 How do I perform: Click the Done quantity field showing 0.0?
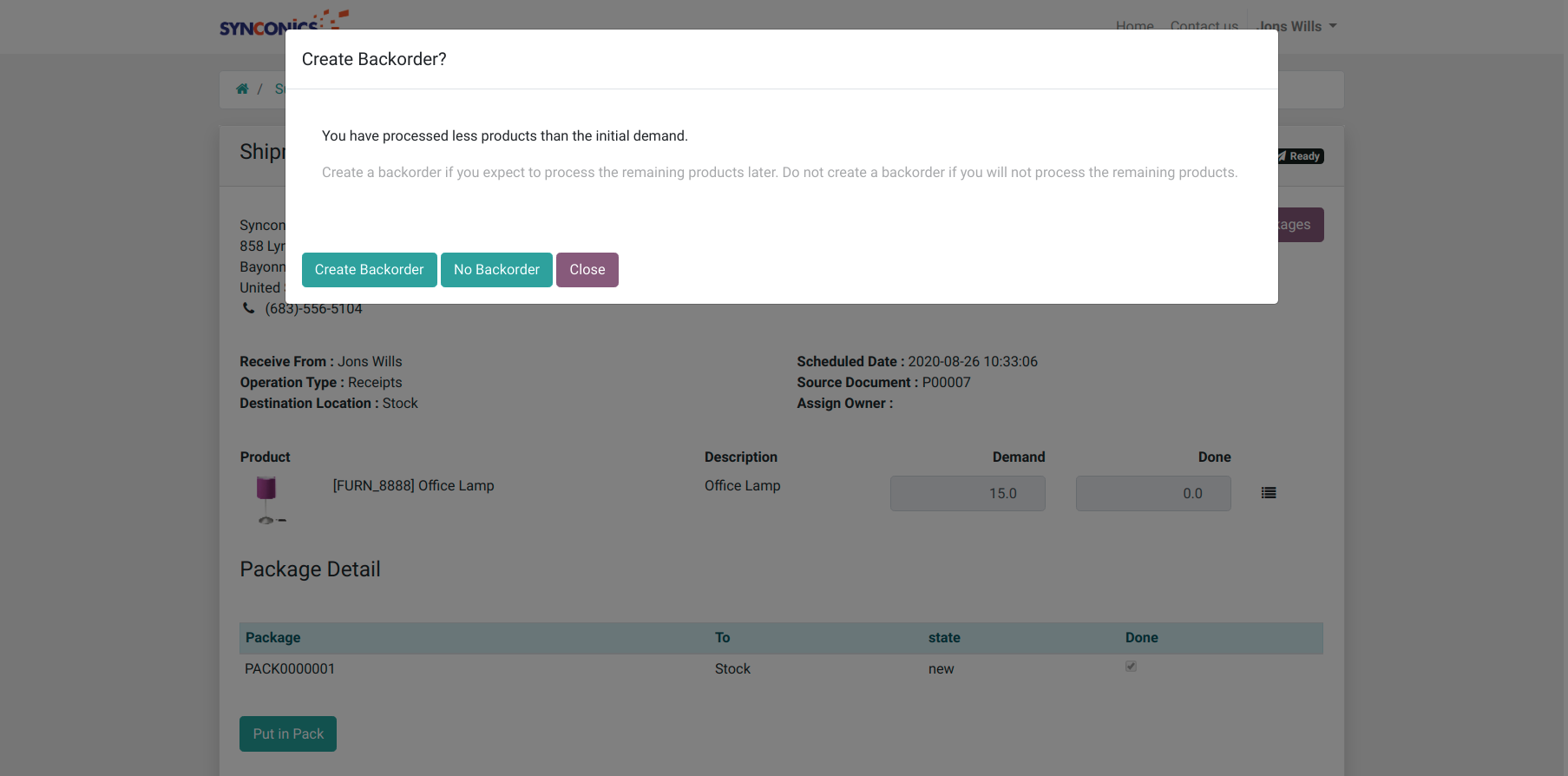[x=1152, y=493]
